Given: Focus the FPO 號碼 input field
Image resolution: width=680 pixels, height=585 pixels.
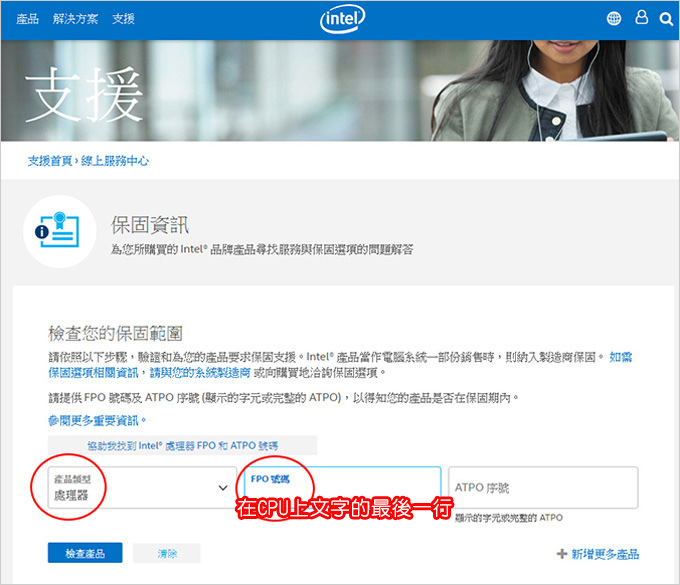Looking at the screenshot, I should (x=343, y=487).
